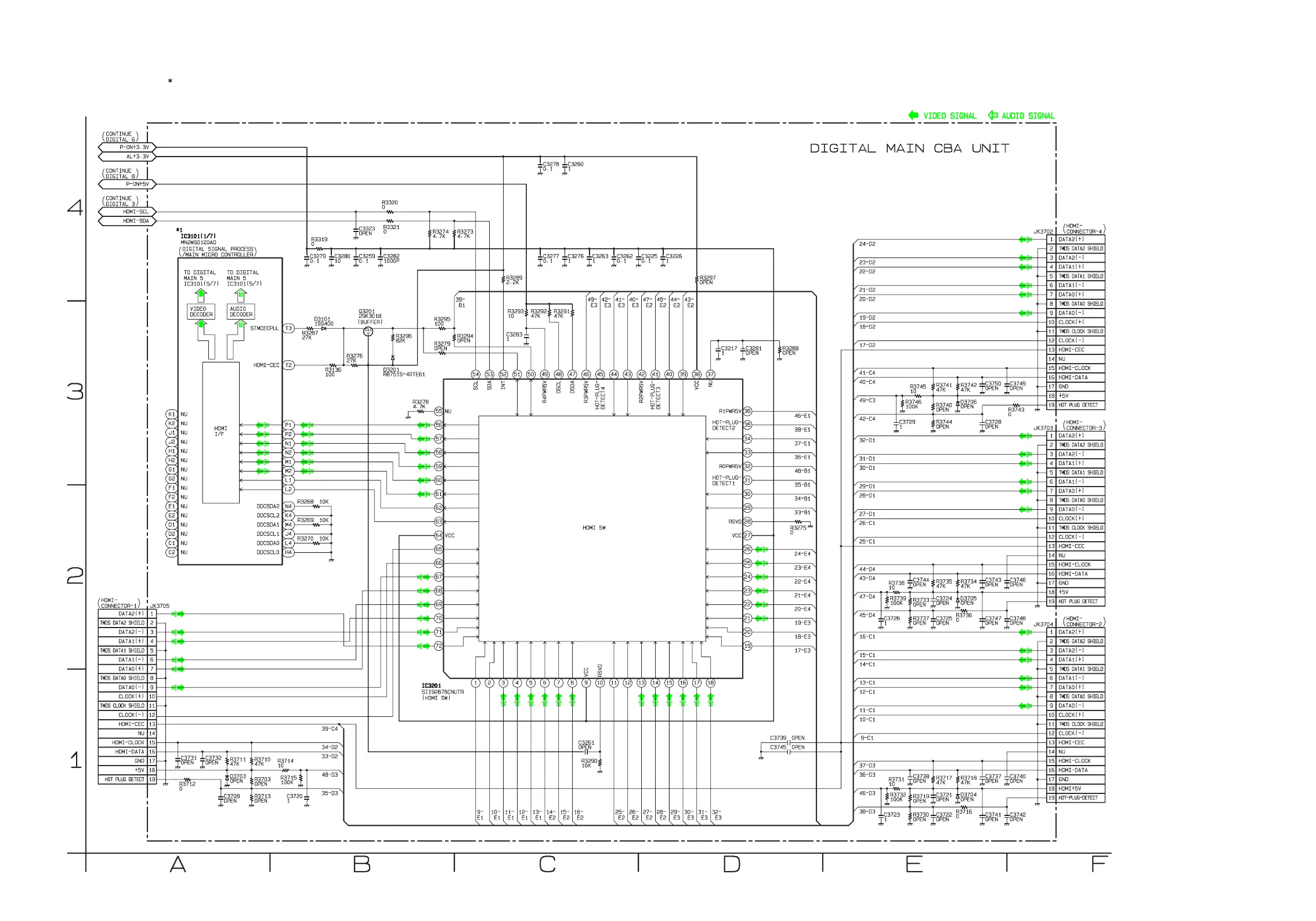The image size is (1316, 921).
Task: Click the R3268 10K resistor label
Action: 313,502
